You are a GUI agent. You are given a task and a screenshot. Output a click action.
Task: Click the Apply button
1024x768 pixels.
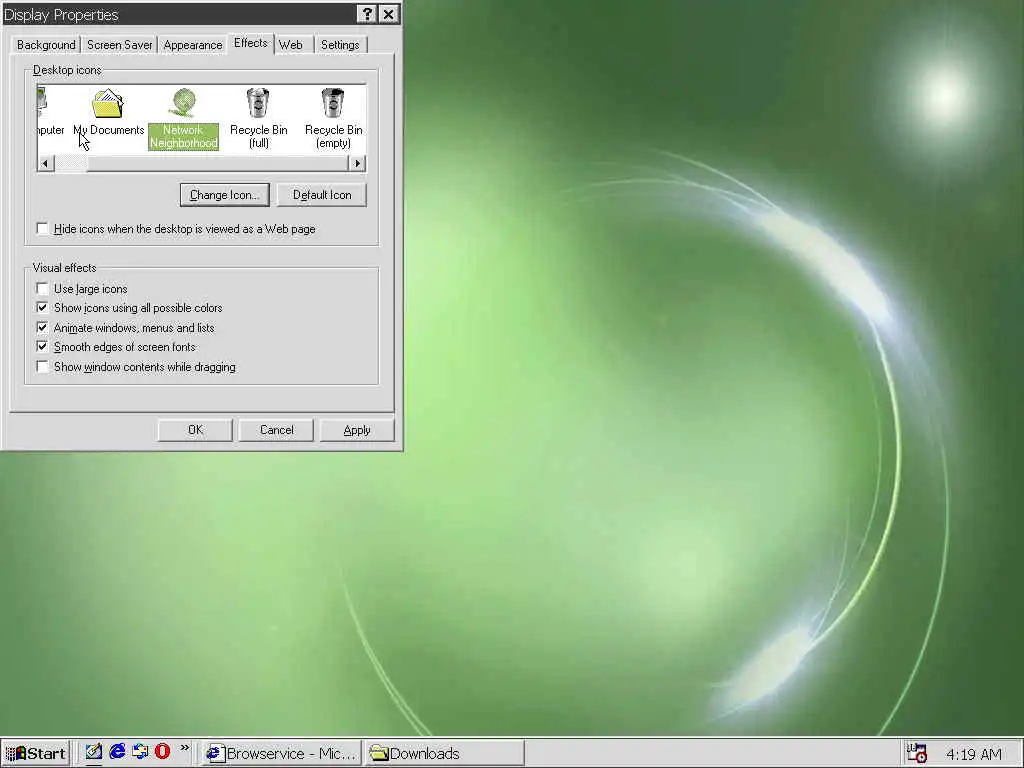357,430
